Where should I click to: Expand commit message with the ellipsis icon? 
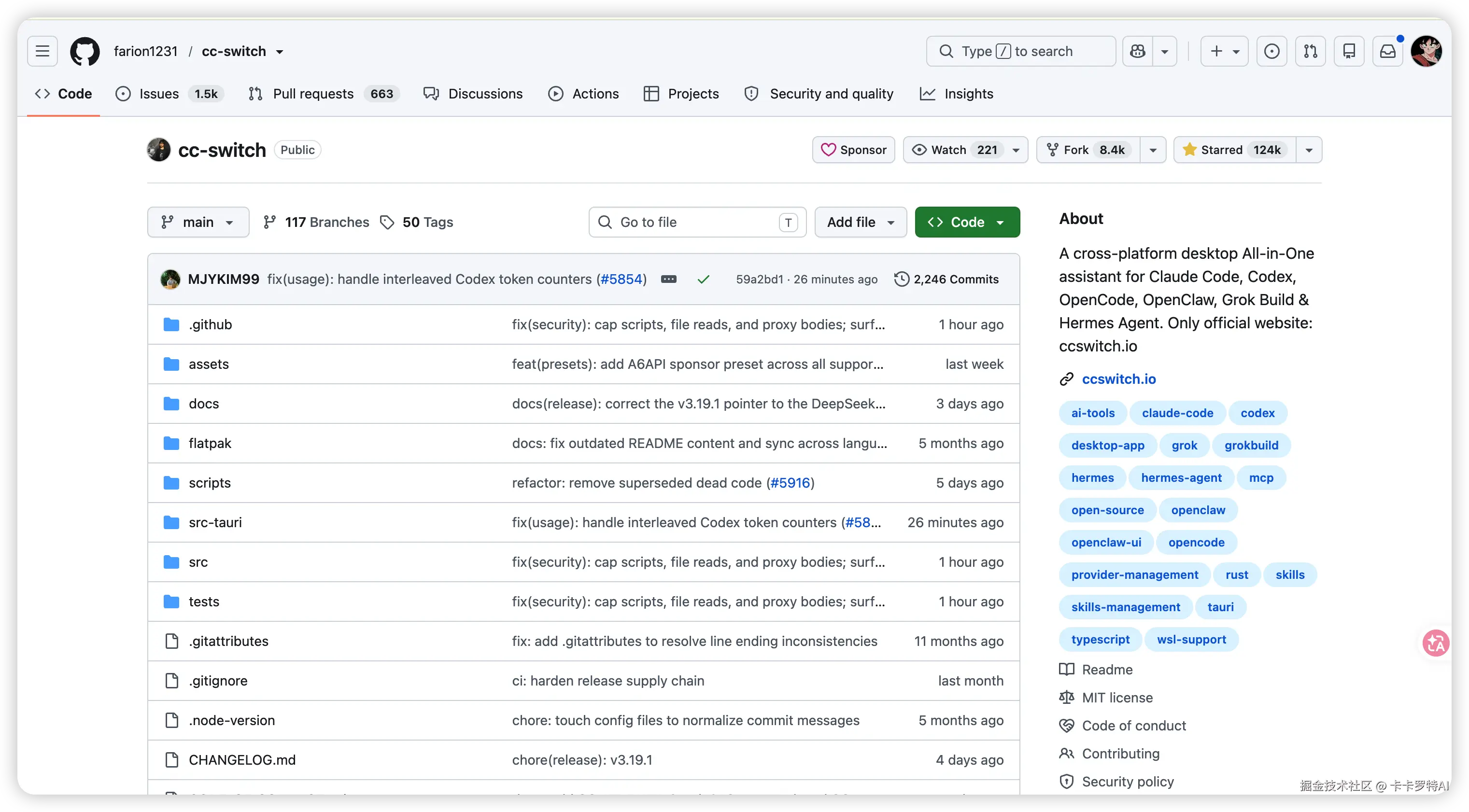(x=669, y=280)
